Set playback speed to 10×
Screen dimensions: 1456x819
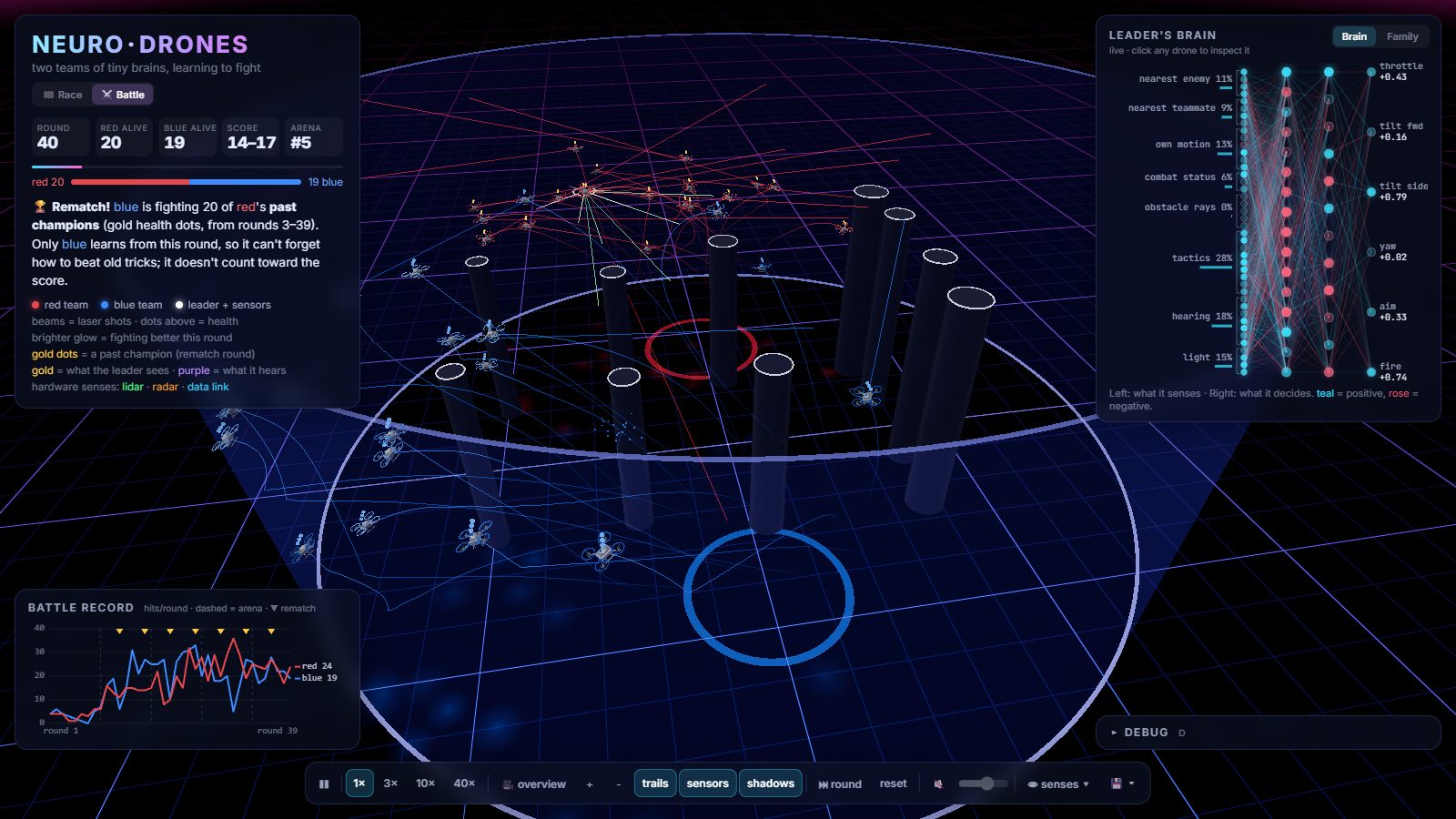pos(425,784)
